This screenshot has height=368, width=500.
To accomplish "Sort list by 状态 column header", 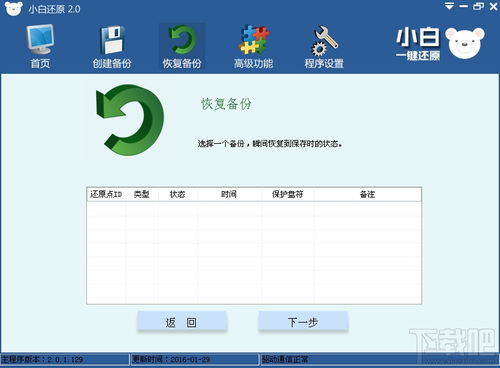I will 177,194.
